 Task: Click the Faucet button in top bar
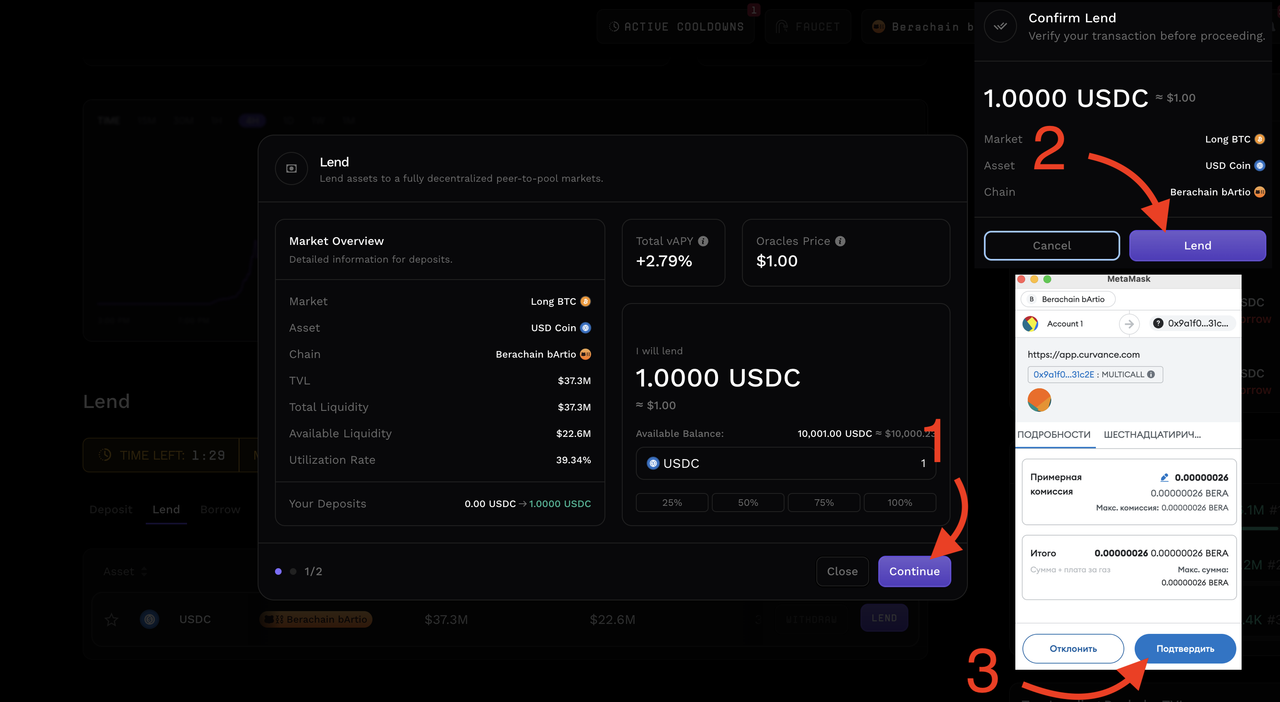pos(808,26)
